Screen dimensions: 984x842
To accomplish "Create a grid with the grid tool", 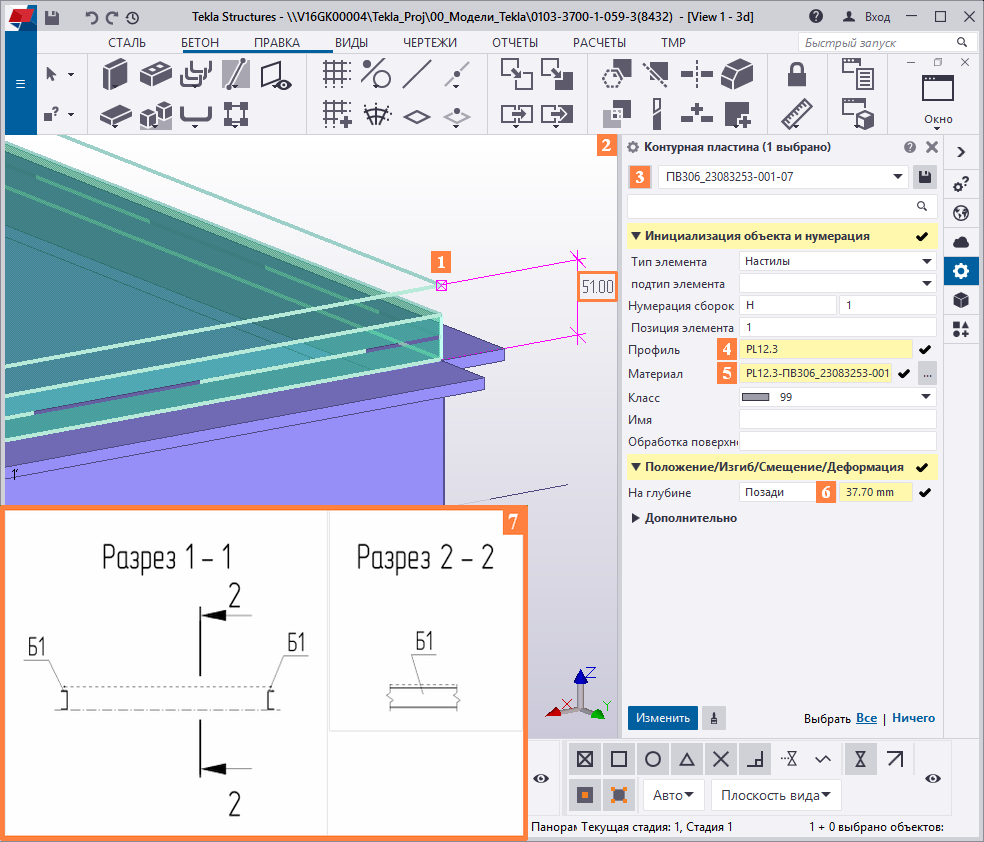I will 336,73.
